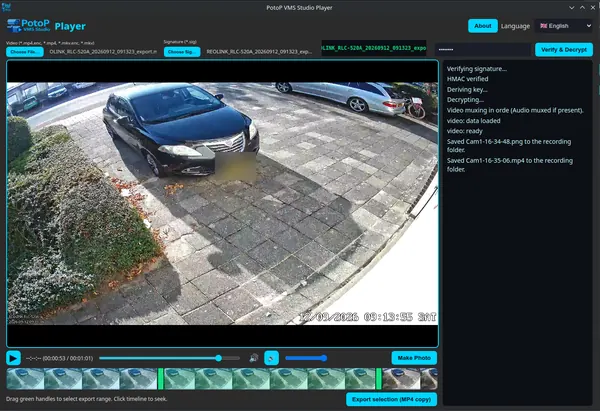Image resolution: width=600 pixels, height=411 pixels.
Task: Click the signature file path text REOLINK_RLC-520A
Action: click(x=259, y=52)
